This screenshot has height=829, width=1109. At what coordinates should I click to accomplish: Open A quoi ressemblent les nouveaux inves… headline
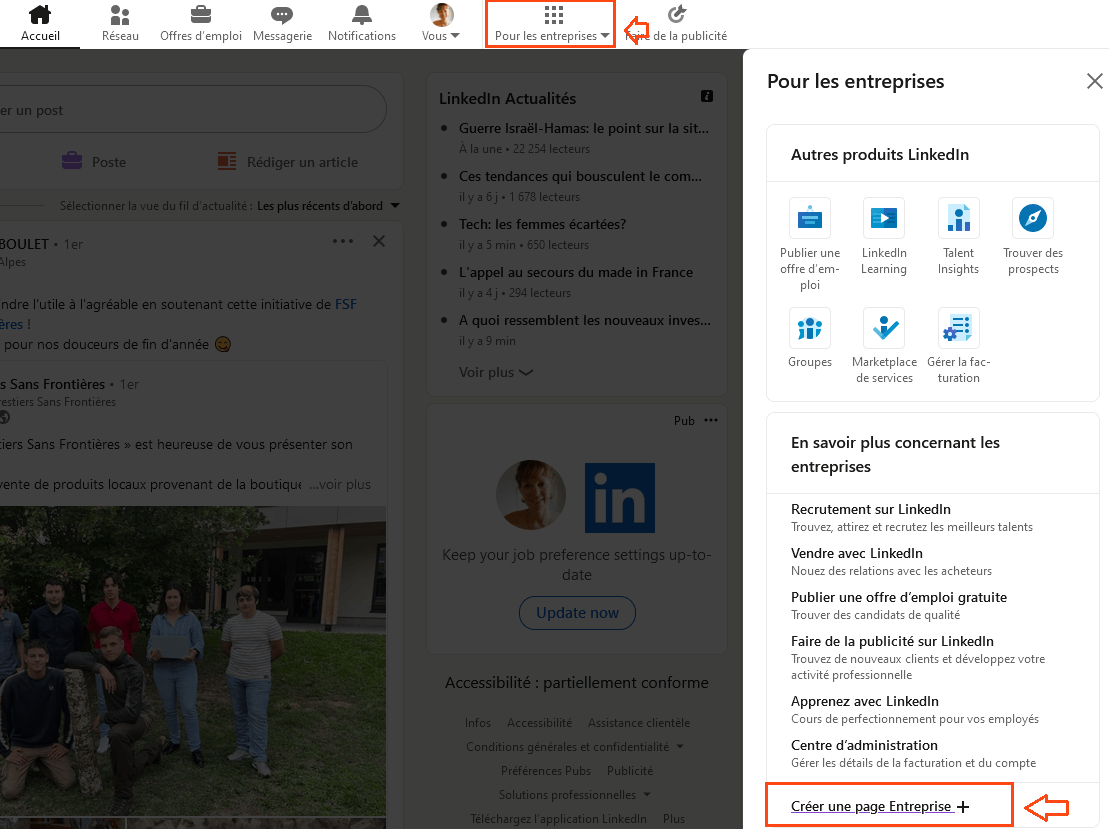point(585,320)
